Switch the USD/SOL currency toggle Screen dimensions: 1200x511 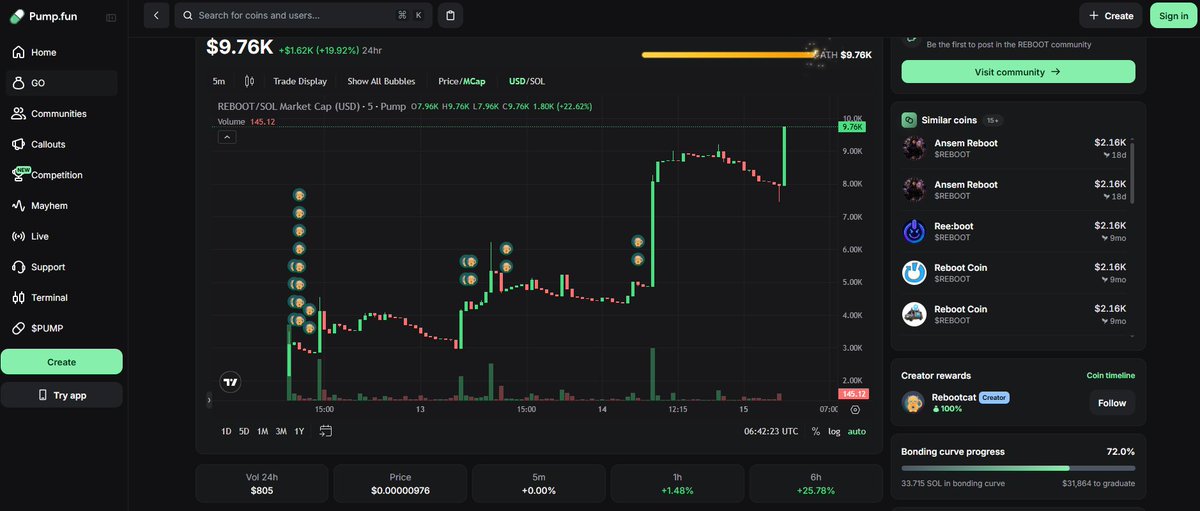(527, 81)
